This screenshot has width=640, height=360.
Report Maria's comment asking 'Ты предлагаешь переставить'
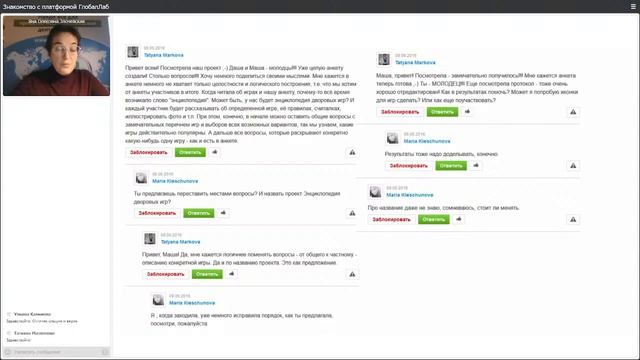click(x=352, y=213)
